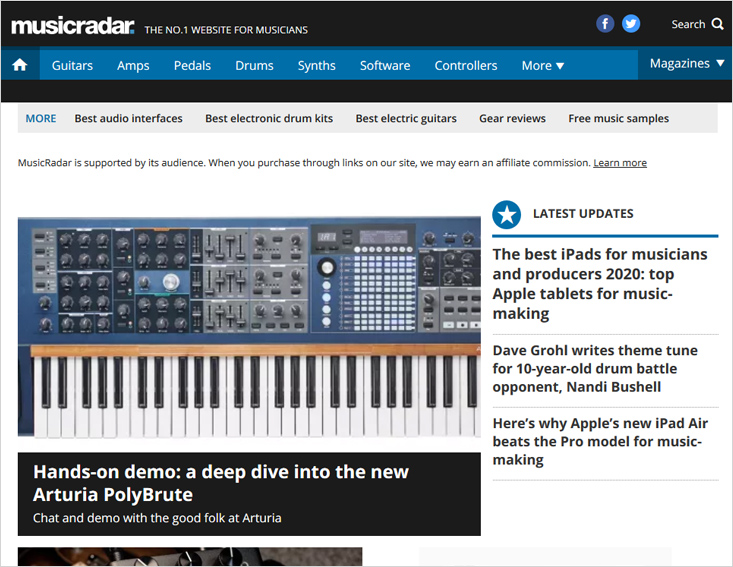This screenshot has height=567, width=733.
Task: Follow the Learn more affiliate link
Action: point(620,163)
